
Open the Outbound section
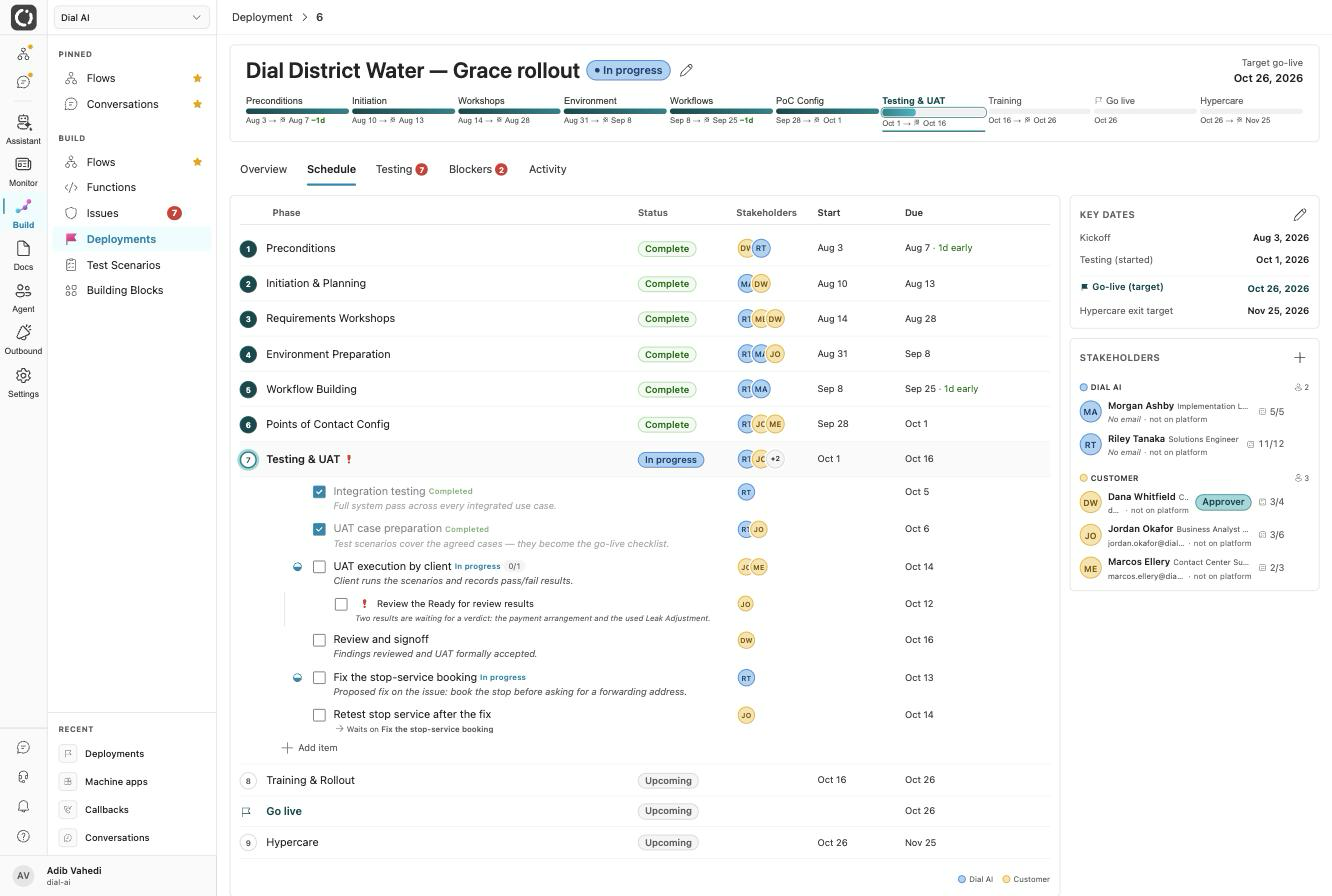tap(23, 339)
